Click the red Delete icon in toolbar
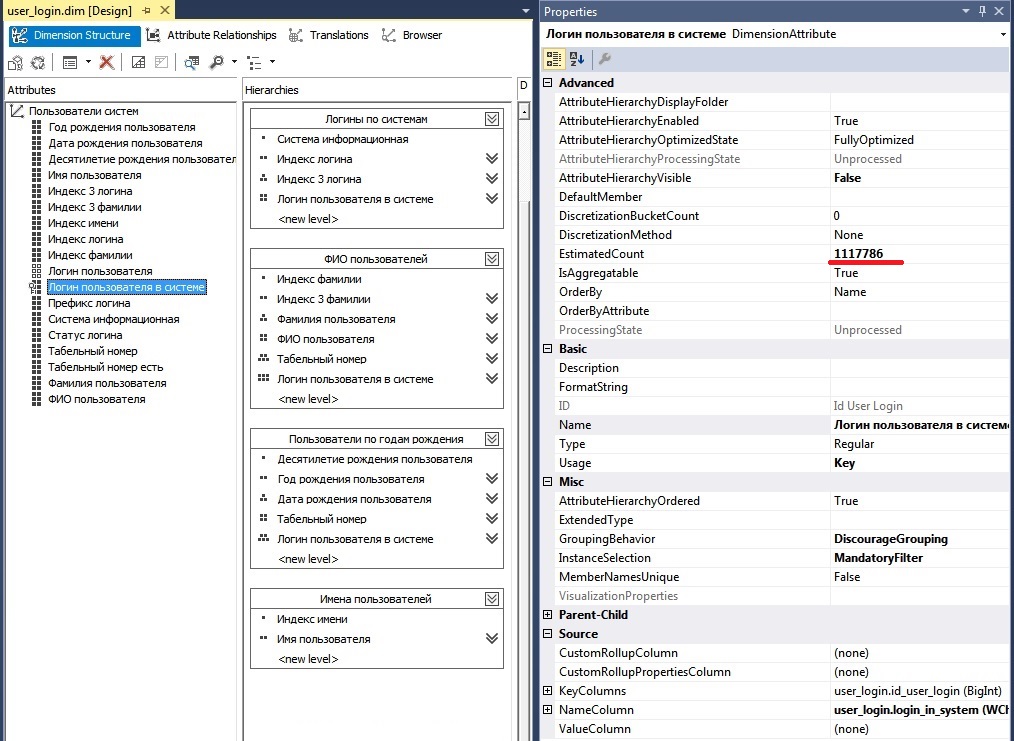 106,62
